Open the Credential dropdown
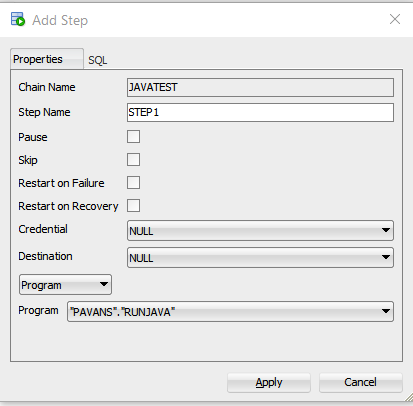The width and height of the screenshot is (413, 406). 260,230
